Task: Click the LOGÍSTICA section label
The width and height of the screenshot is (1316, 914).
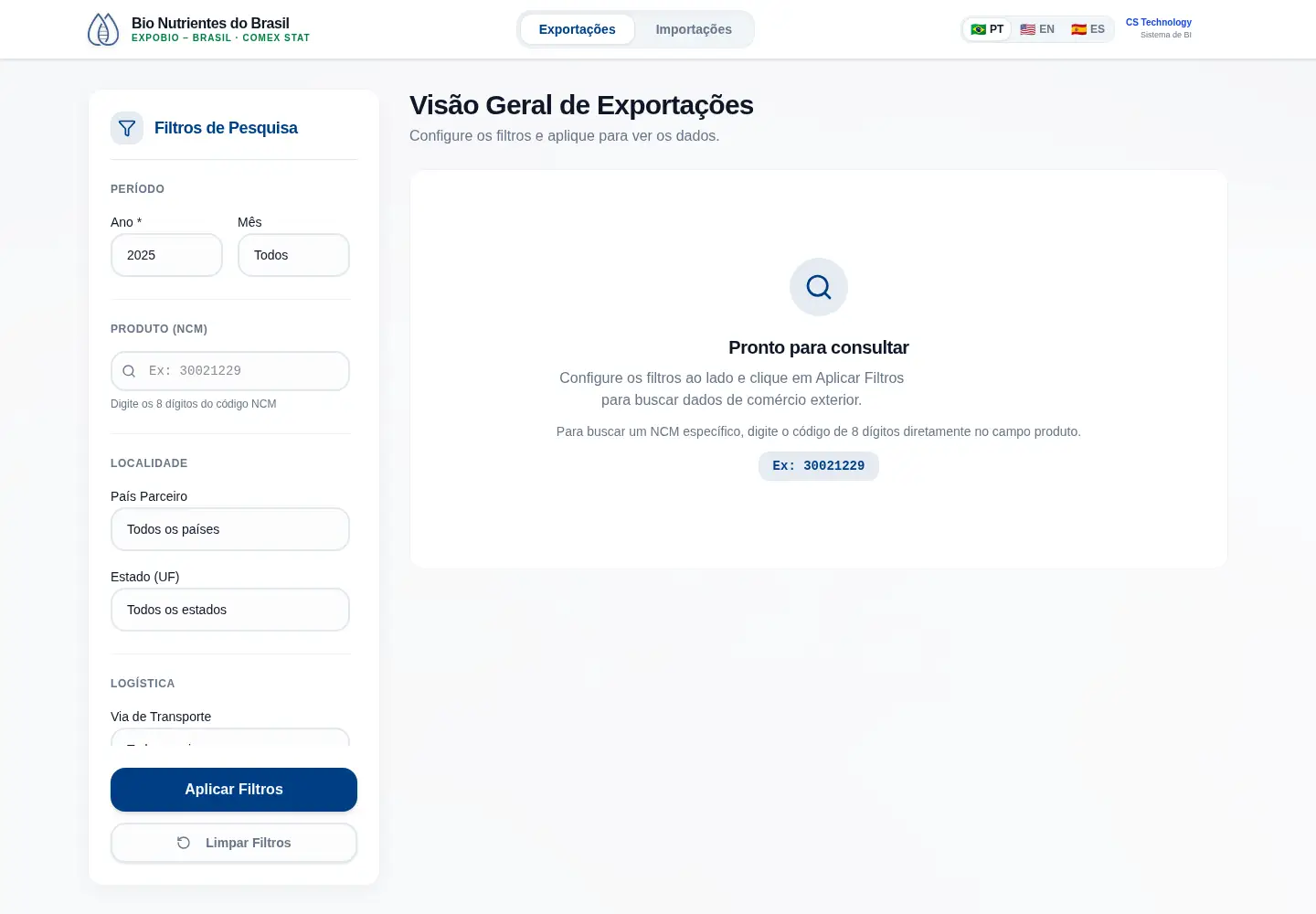Action: point(143,684)
